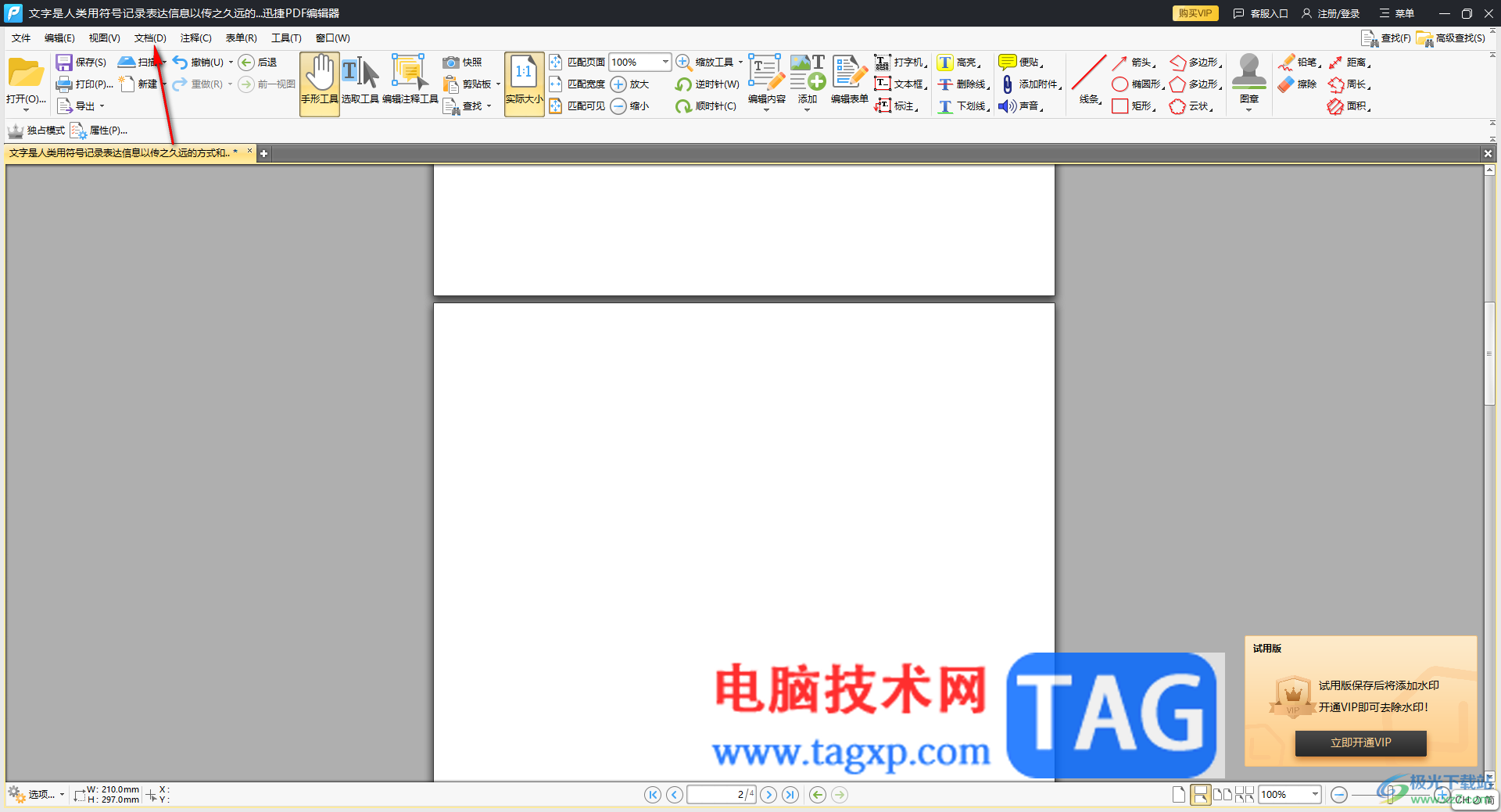Attach a file with 添加附件

[1030, 84]
